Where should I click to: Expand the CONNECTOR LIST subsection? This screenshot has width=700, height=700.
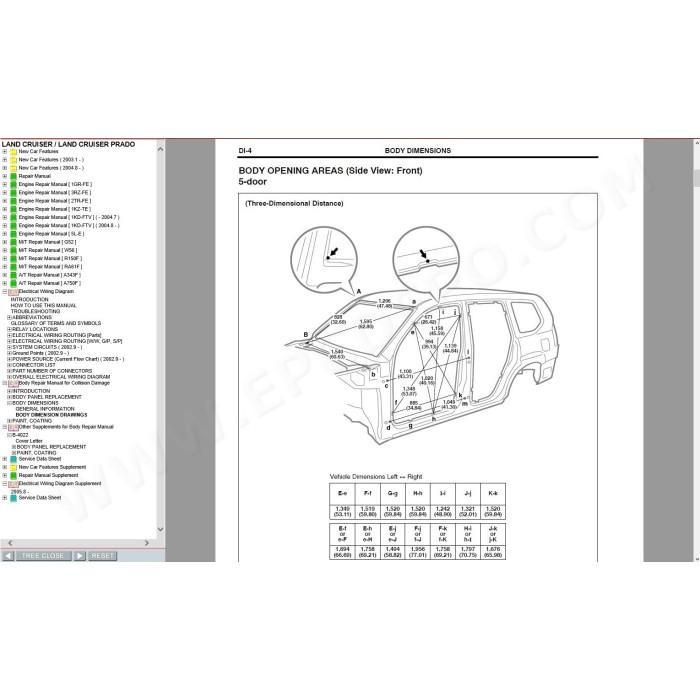click(9, 365)
